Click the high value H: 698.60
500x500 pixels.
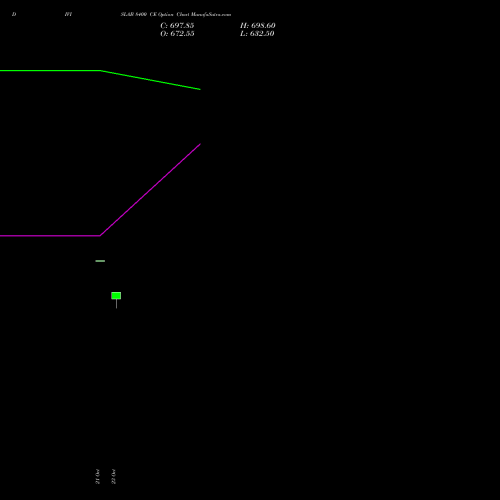pyautogui.click(x=258, y=26)
